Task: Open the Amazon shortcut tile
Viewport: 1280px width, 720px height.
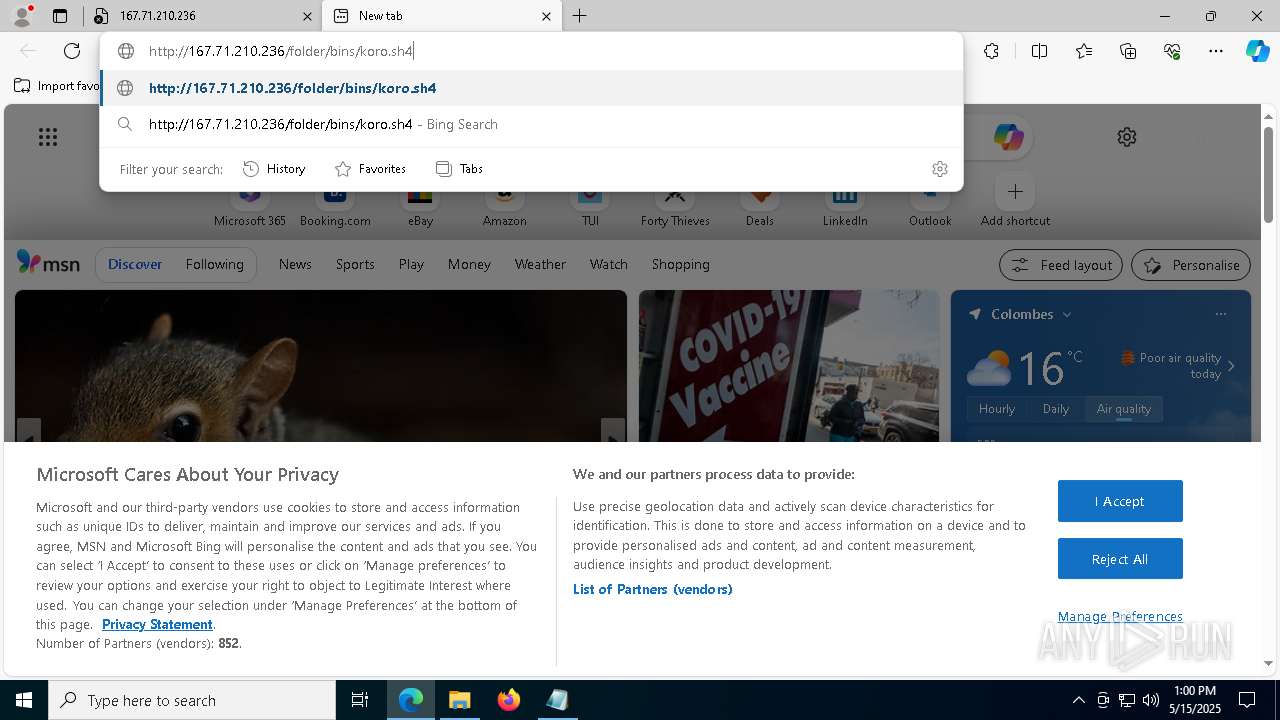Action: pyautogui.click(x=504, y=207)
